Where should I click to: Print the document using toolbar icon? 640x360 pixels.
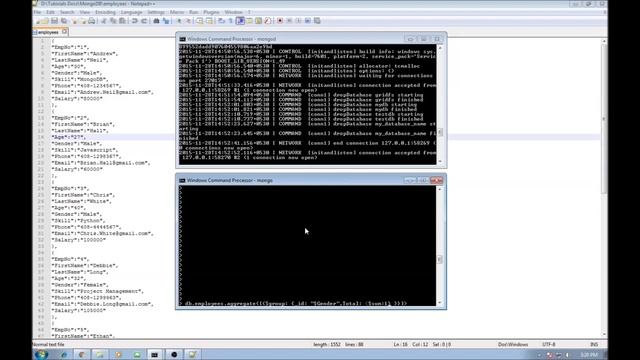pos(92,21)
